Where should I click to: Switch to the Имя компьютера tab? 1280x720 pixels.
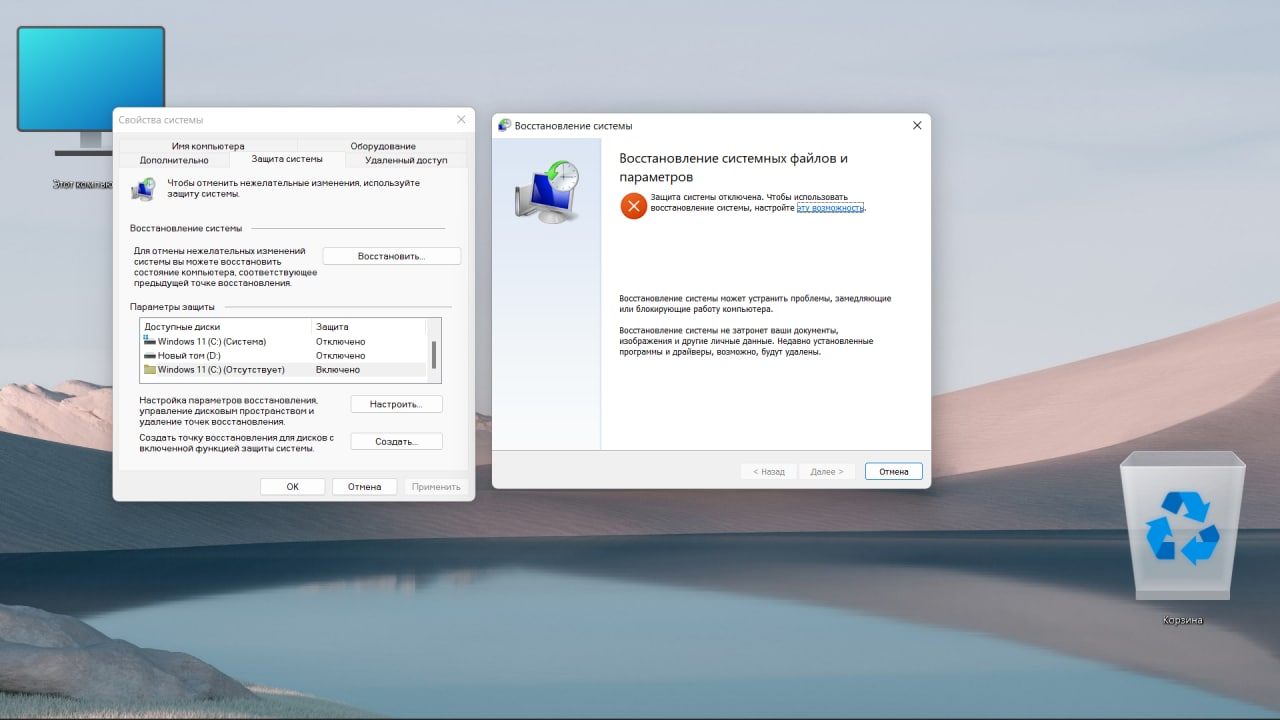[x=207, y=146]
